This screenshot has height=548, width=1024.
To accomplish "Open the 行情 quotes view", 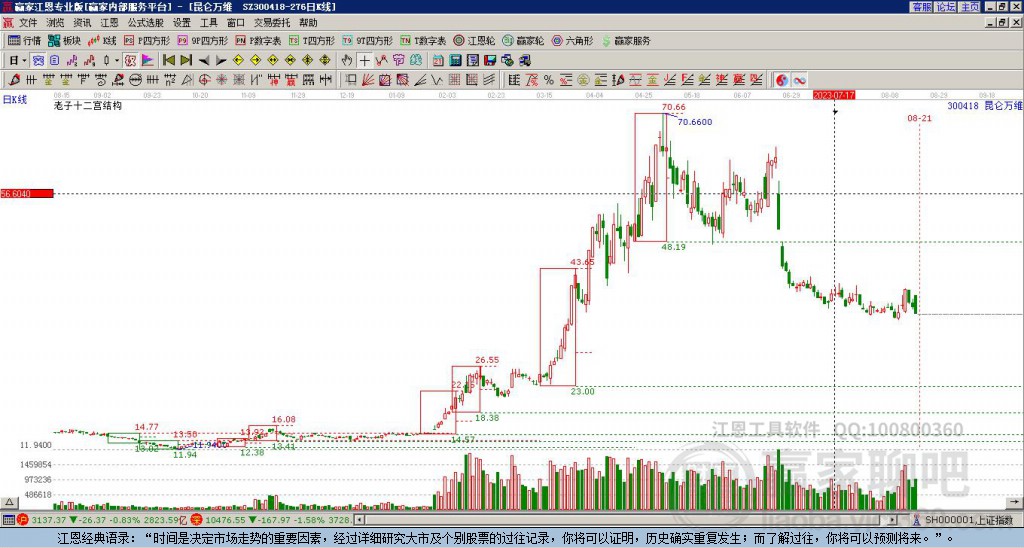I will tap(24, 40).
